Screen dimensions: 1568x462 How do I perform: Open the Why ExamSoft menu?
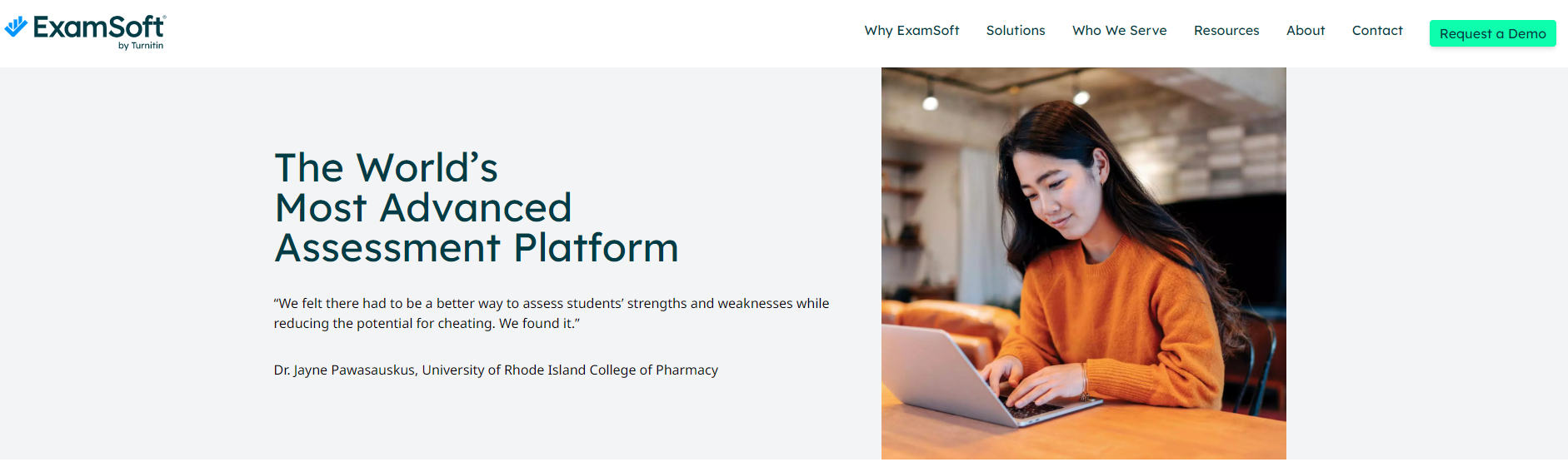click(x=911, y=31)
